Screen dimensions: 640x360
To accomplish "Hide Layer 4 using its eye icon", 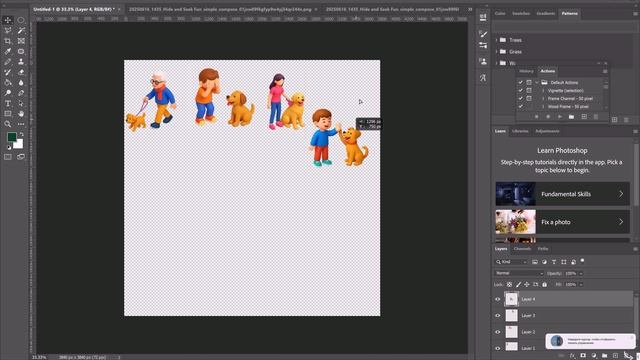I will (498, 299).
